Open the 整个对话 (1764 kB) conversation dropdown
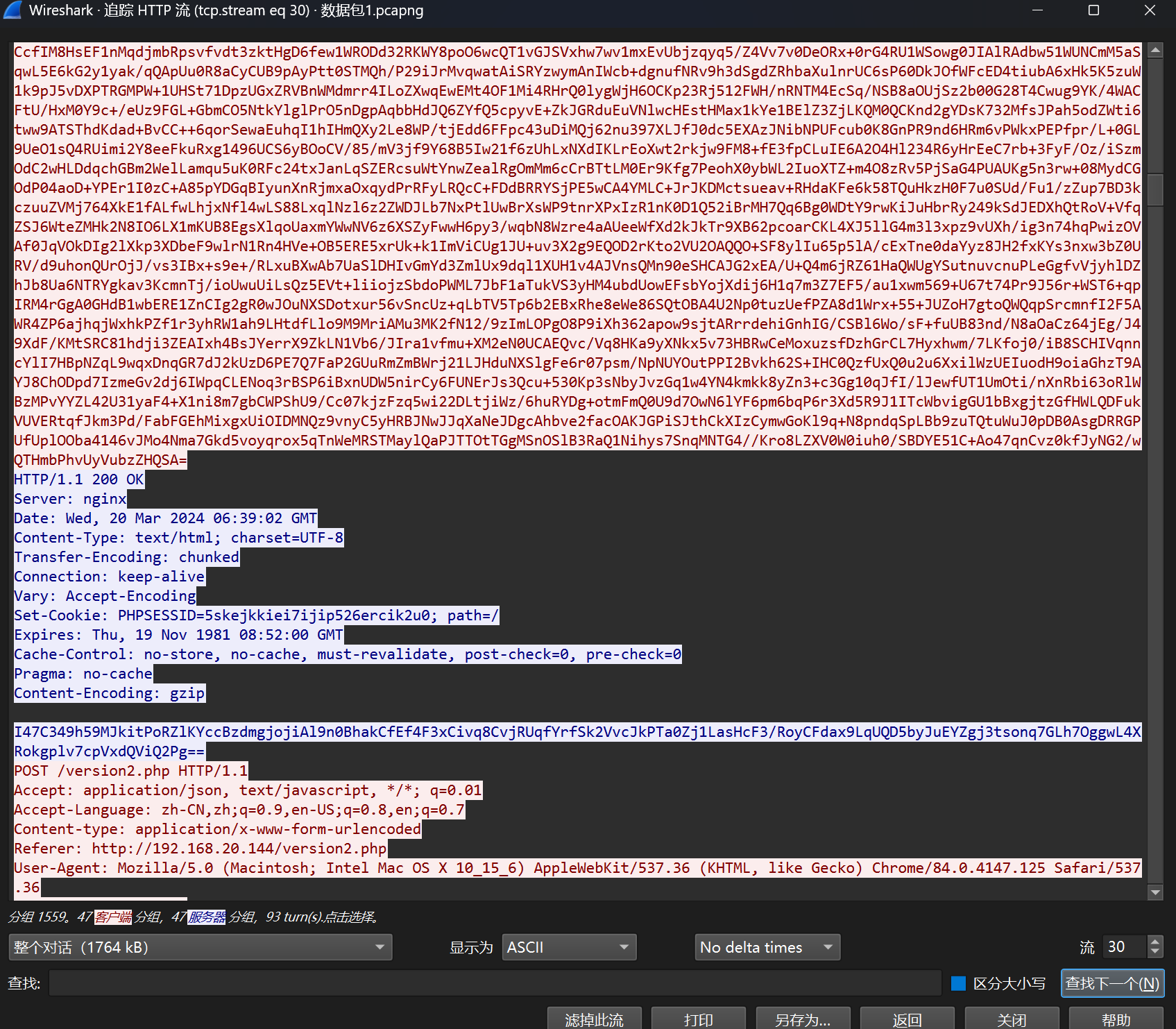Image resolution: width=1176 pixels, height=1029 pixels. point(200,947)
